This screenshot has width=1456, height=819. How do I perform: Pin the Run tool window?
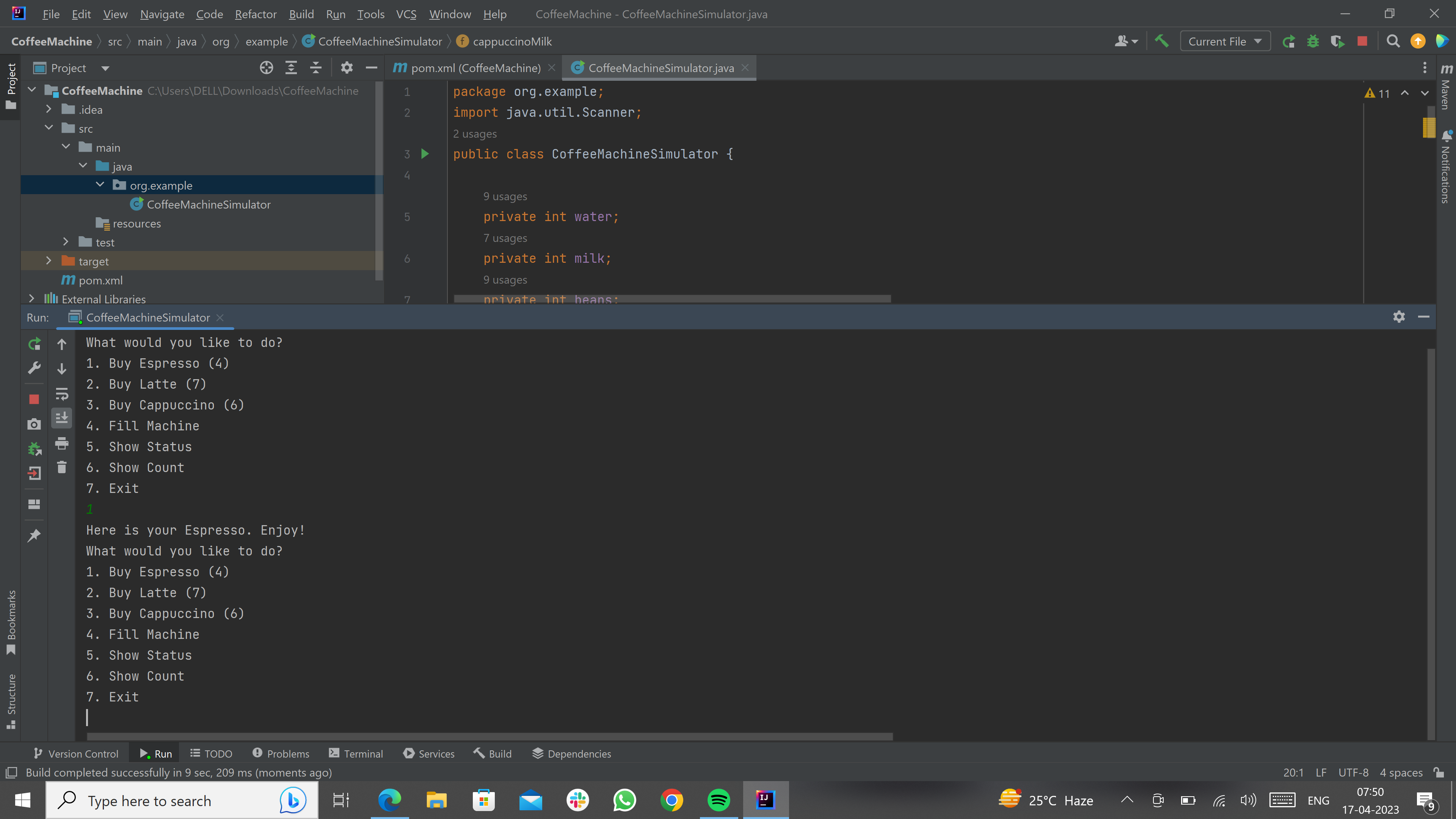pos(34,535)
